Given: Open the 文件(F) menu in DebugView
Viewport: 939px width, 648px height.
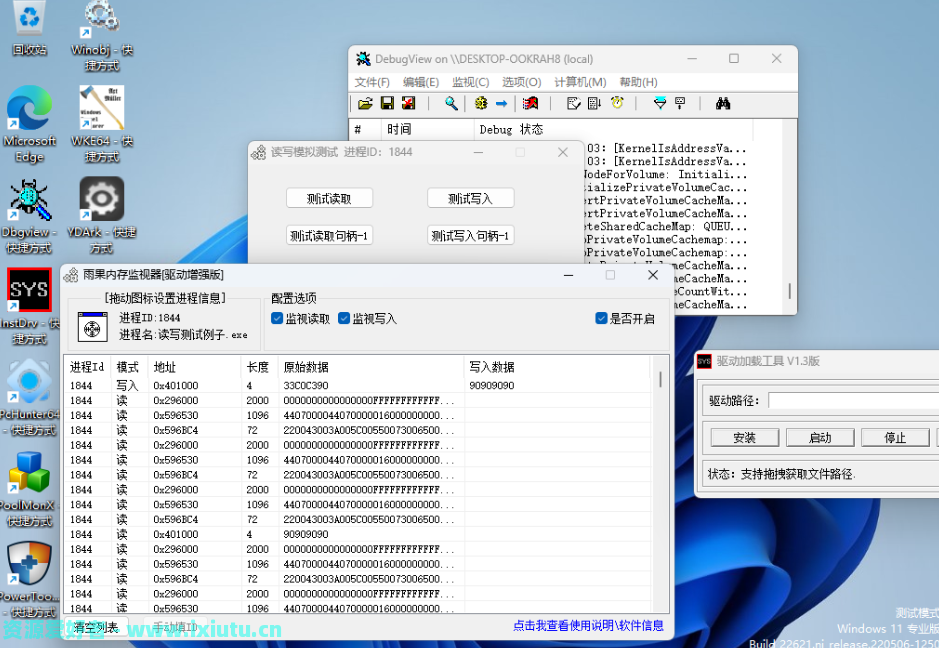Looking at the screenshot, I should [x=372, y=82].
